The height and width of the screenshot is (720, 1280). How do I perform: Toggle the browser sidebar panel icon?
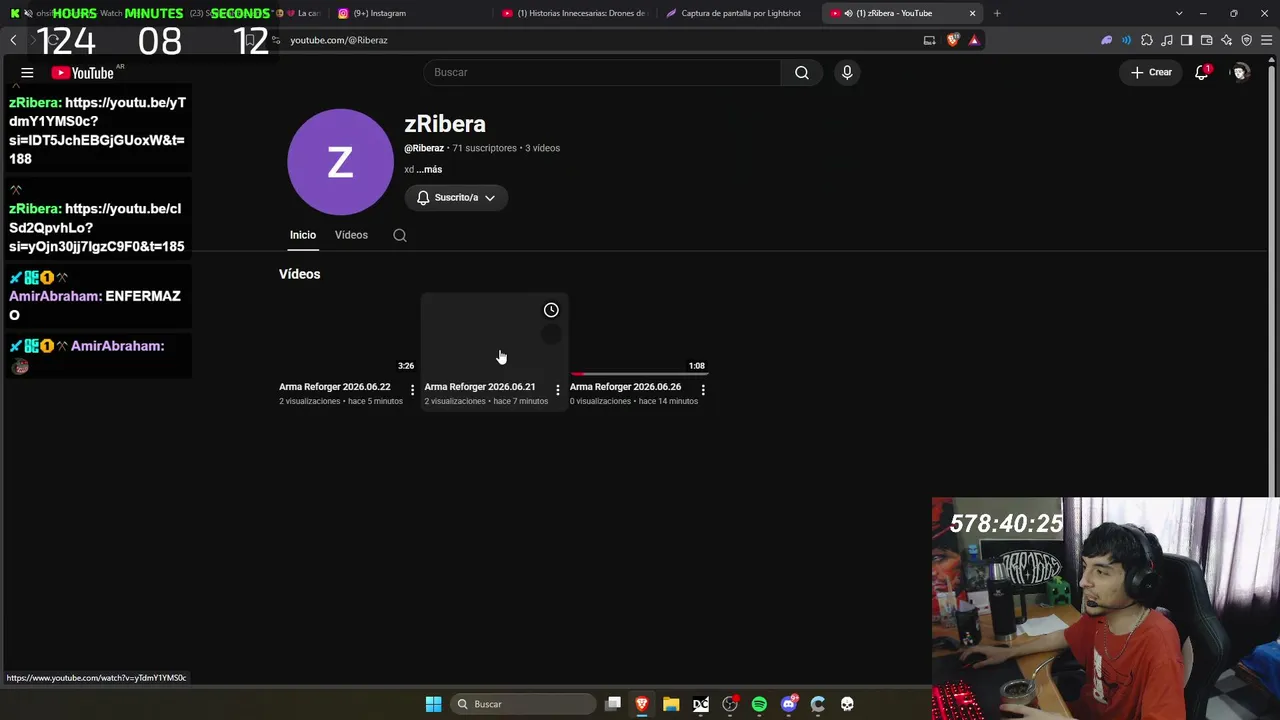[x=1186, y=40]
